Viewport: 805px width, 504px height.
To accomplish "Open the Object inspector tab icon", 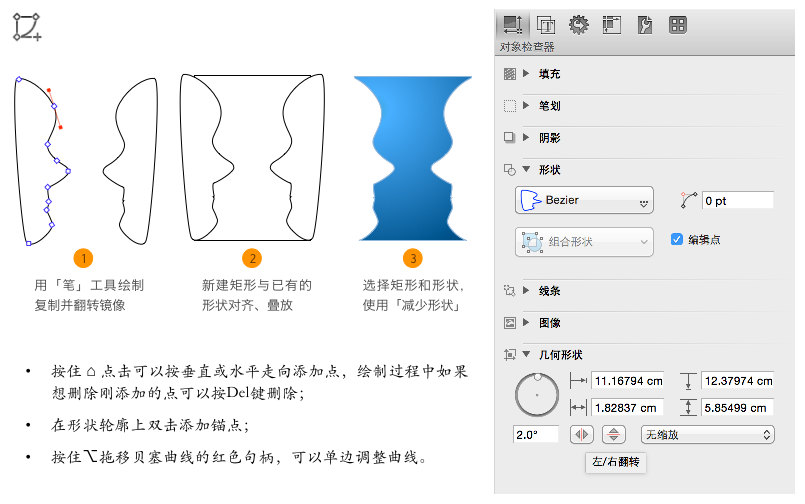I will 513,25.
